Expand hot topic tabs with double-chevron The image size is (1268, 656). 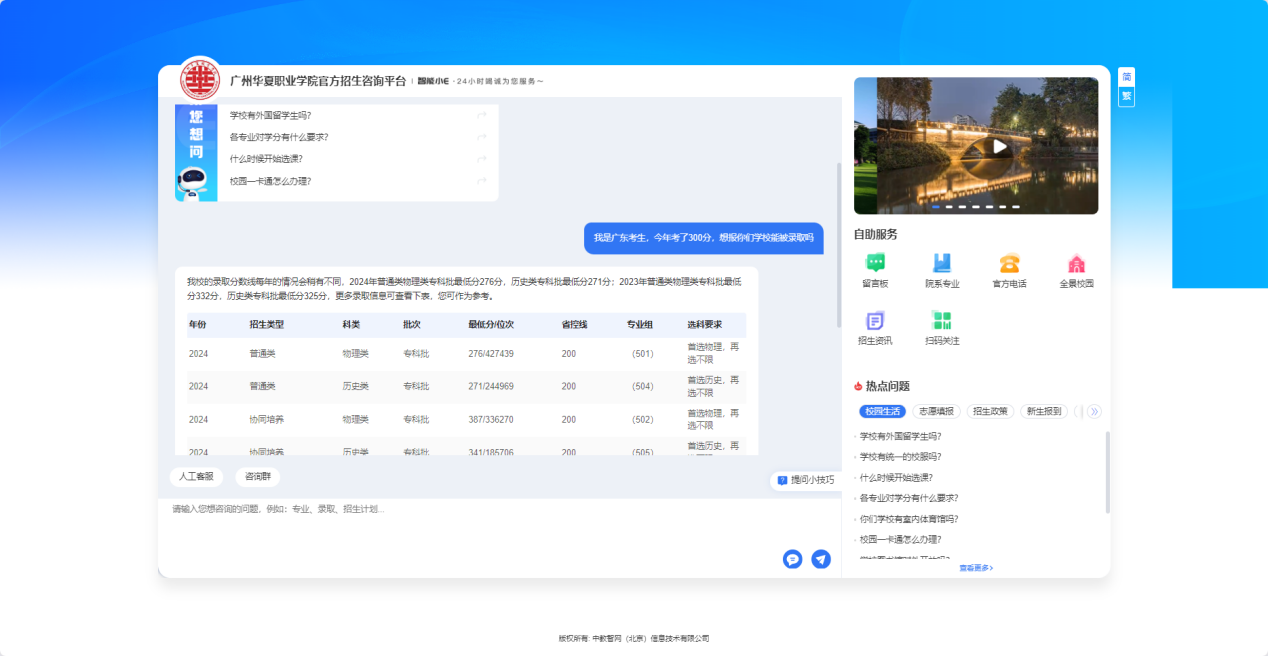pos(1094,411)
